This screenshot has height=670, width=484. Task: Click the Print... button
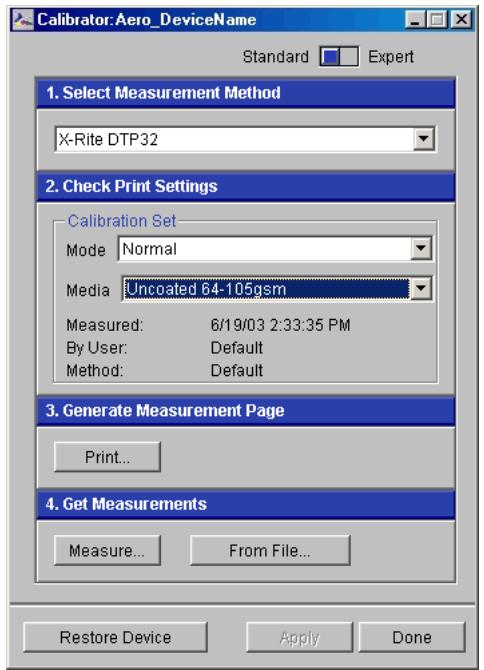[x=107, y=457]
